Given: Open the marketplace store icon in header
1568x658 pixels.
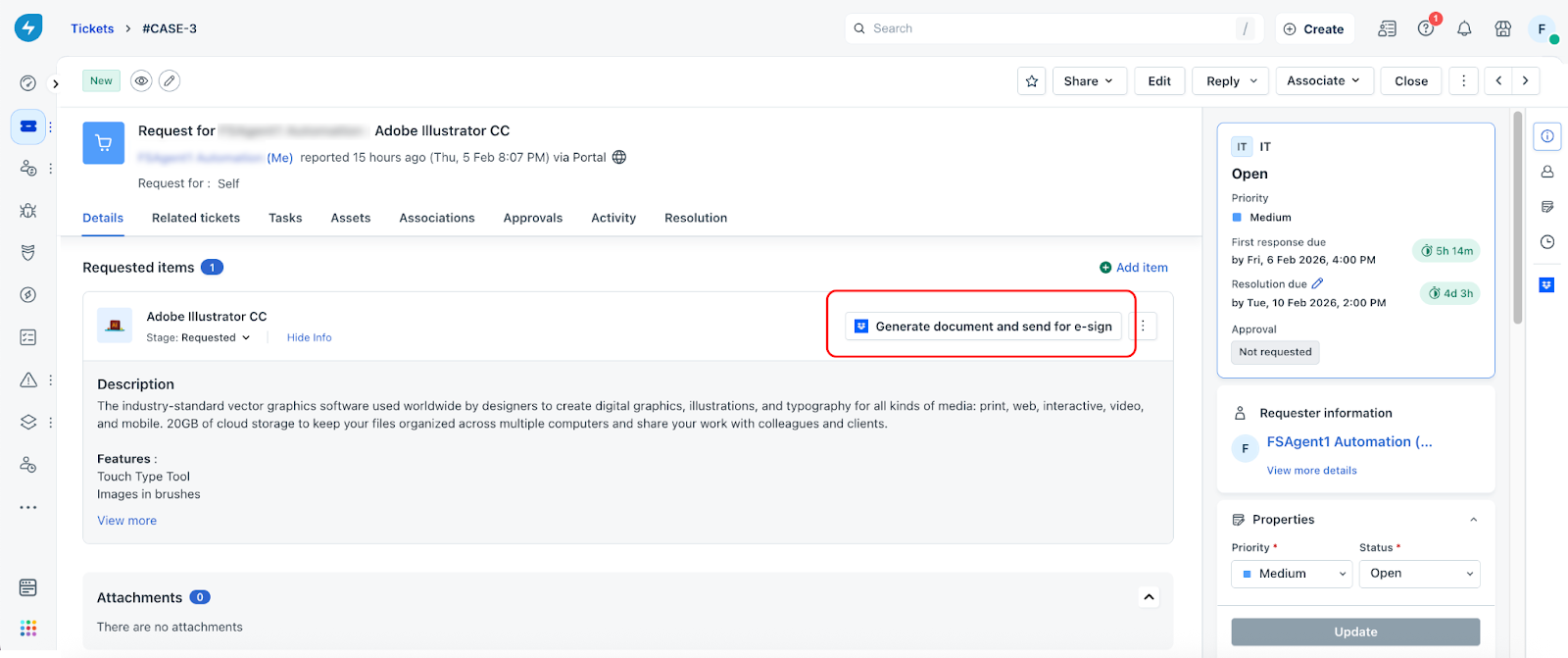Looking at the screenshot, I should [1502, 28].
